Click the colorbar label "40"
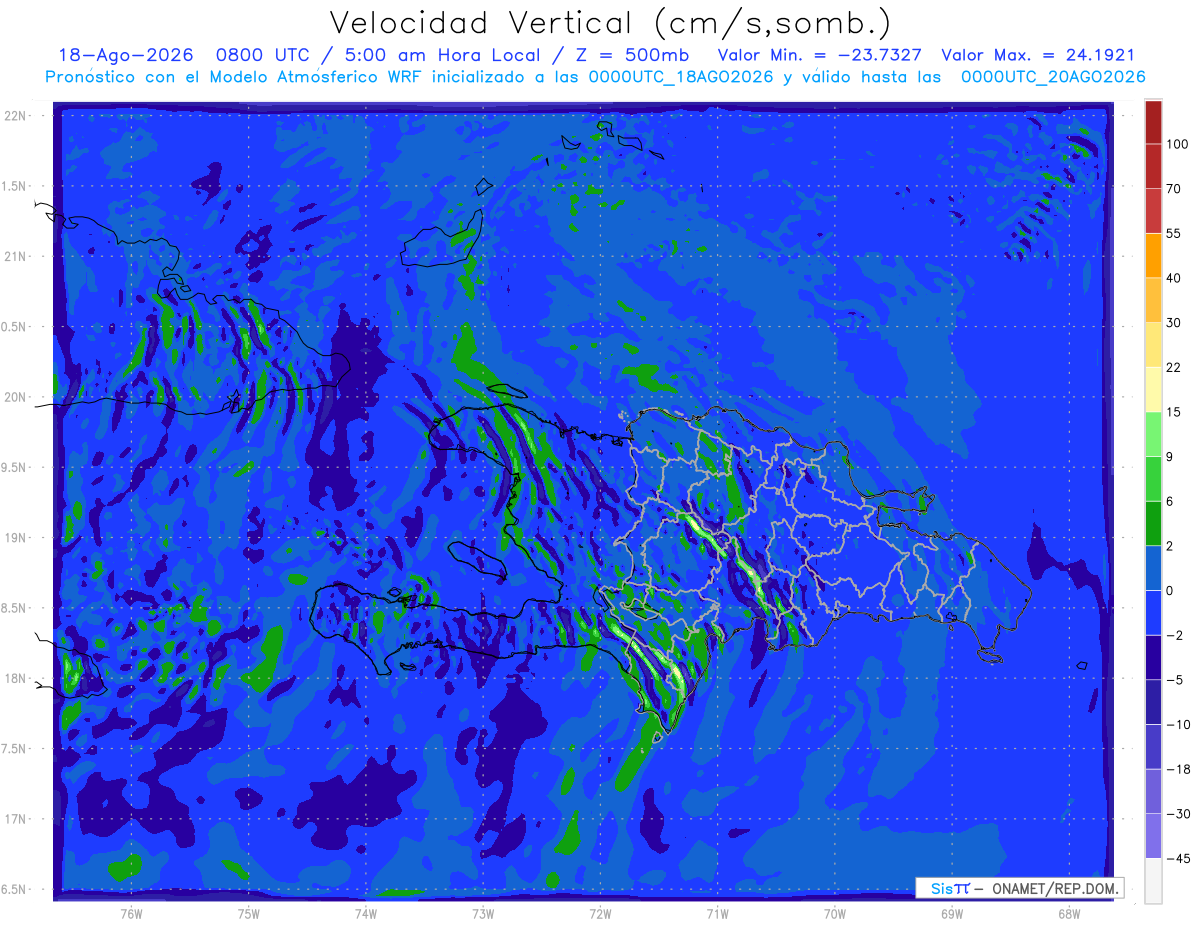 click(x=1175, y=278)
